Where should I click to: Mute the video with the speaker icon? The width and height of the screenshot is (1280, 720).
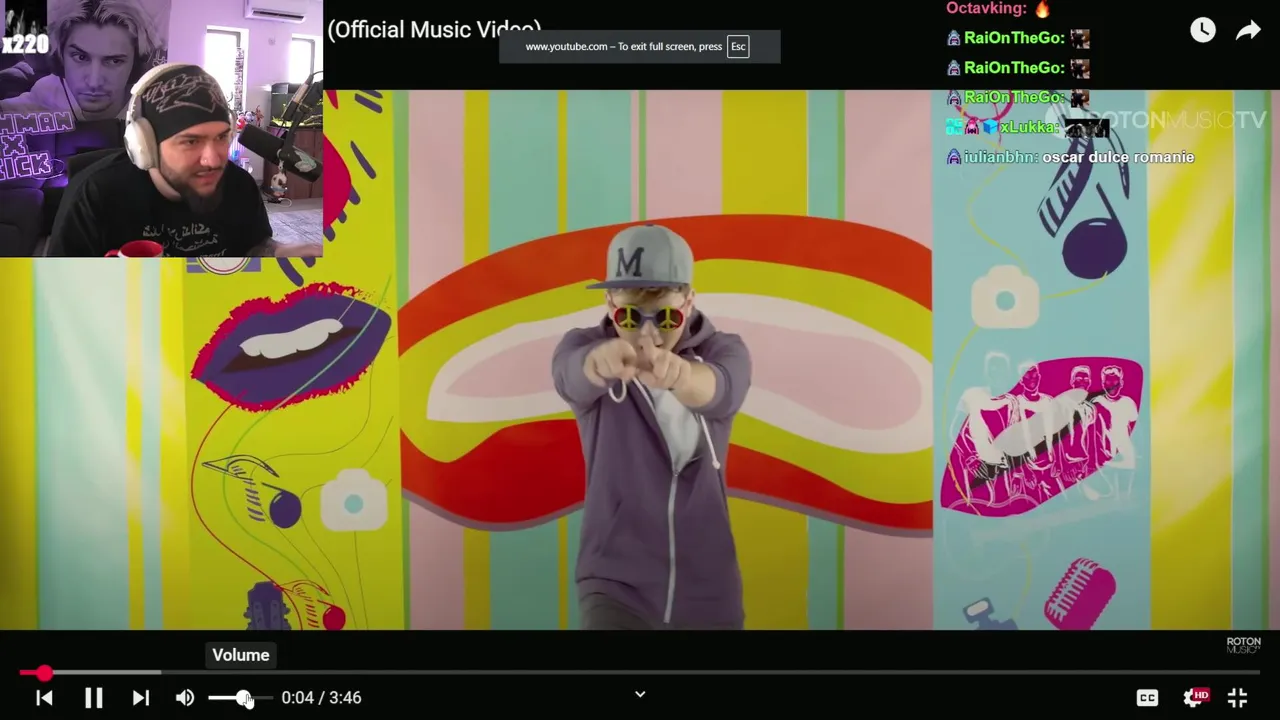coord(185,698)
